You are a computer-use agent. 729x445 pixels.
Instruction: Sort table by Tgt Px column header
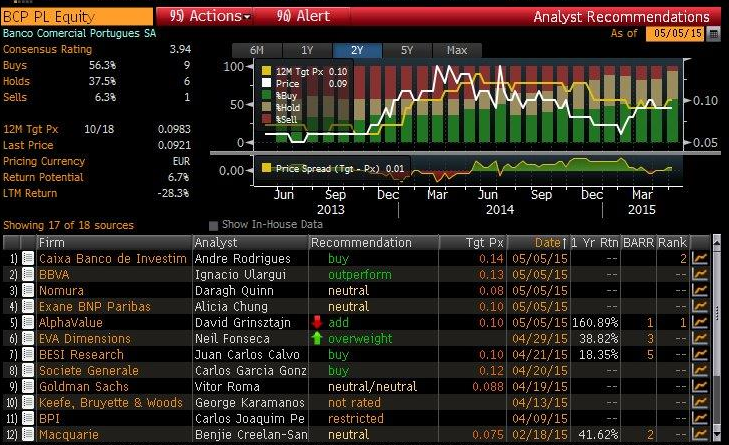click(473, 242)
